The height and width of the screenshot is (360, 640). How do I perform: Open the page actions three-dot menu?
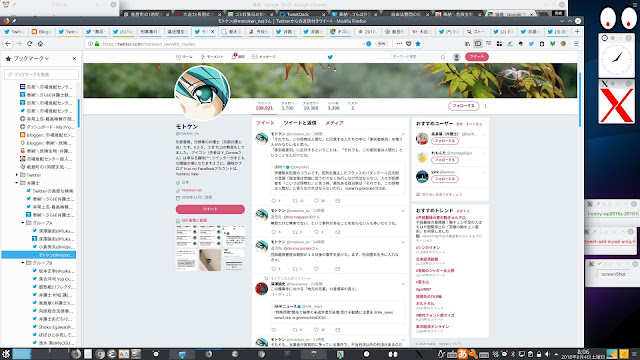click(399, 44)
